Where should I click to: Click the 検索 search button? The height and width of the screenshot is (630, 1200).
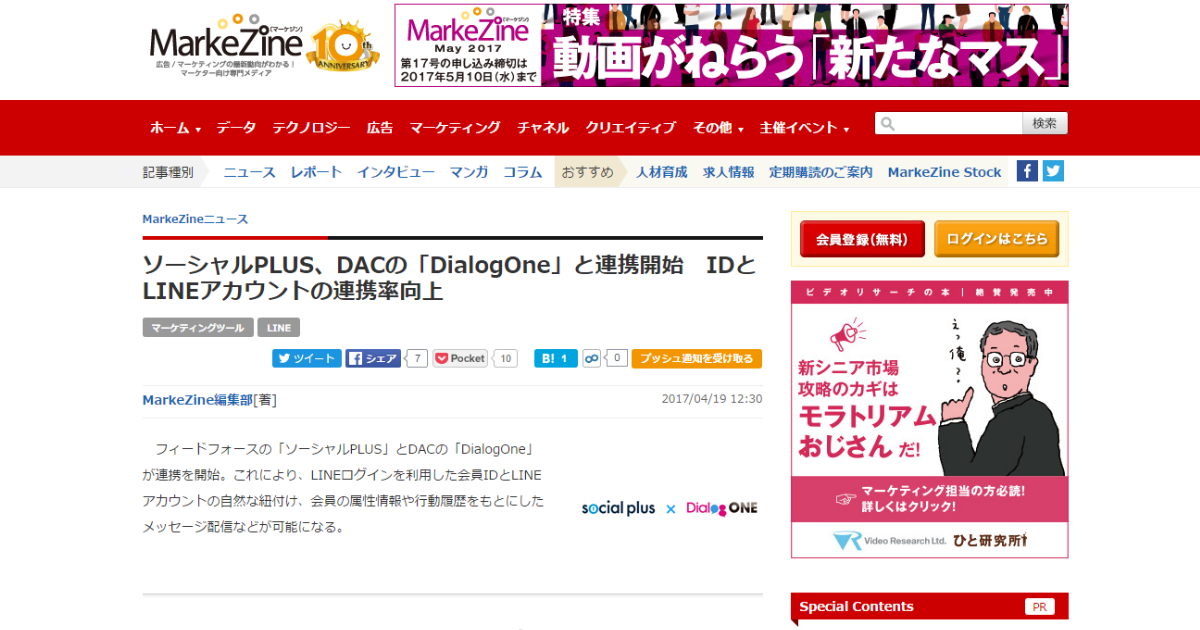[1045, 124]
